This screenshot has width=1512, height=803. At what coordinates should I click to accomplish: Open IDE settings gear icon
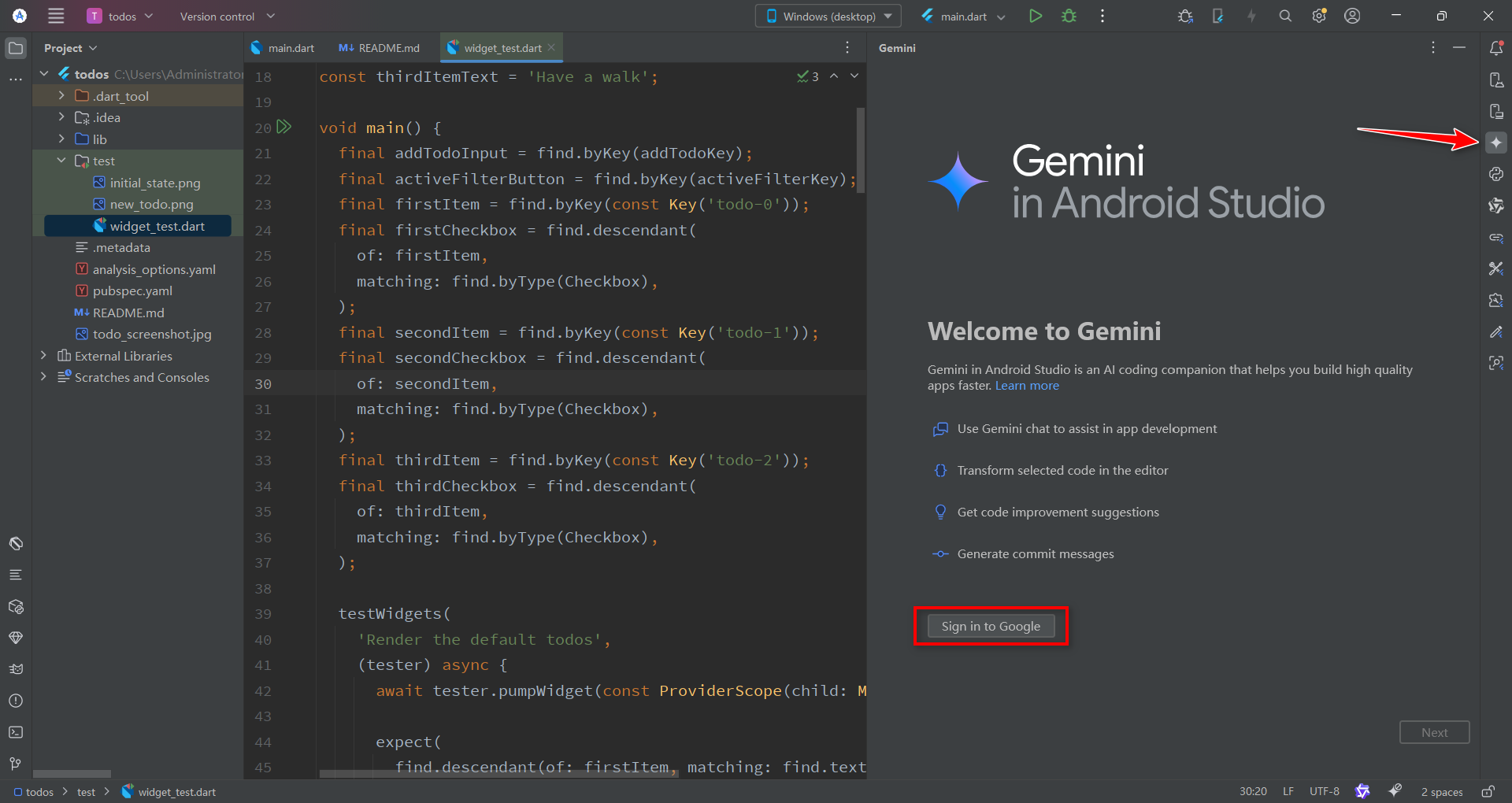(1319, 16)
